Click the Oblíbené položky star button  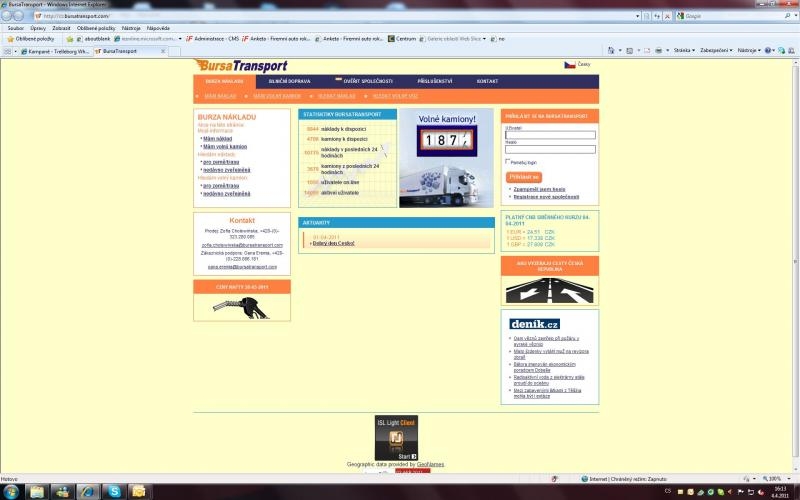31,39
